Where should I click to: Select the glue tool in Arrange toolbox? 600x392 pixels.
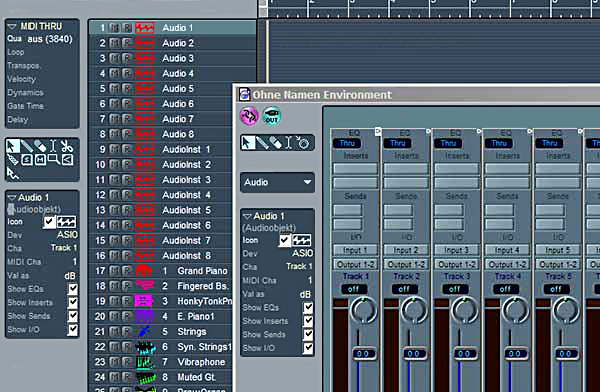[13, 160]
